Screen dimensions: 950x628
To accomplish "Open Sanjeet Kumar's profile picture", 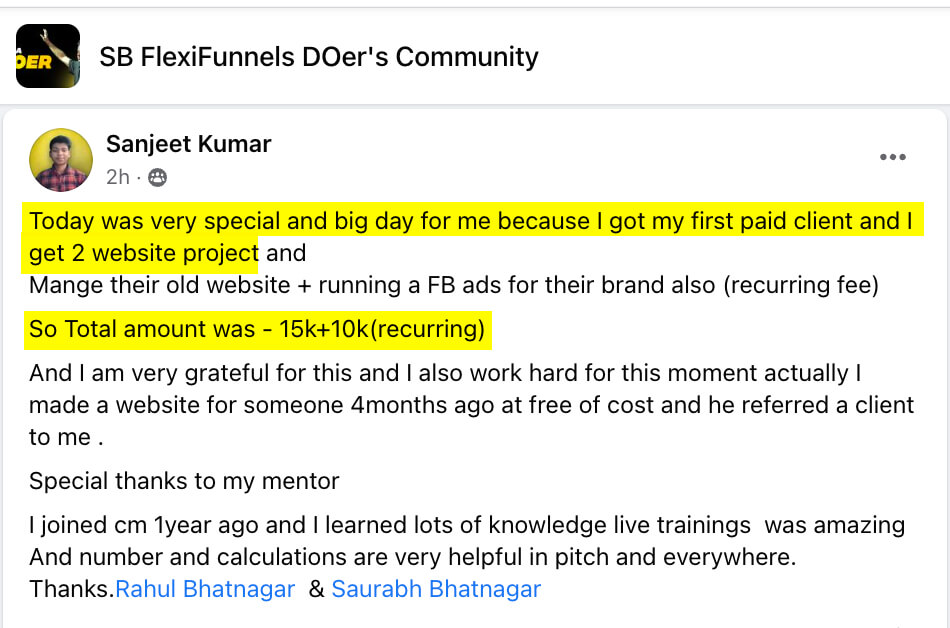I will 61,159.
